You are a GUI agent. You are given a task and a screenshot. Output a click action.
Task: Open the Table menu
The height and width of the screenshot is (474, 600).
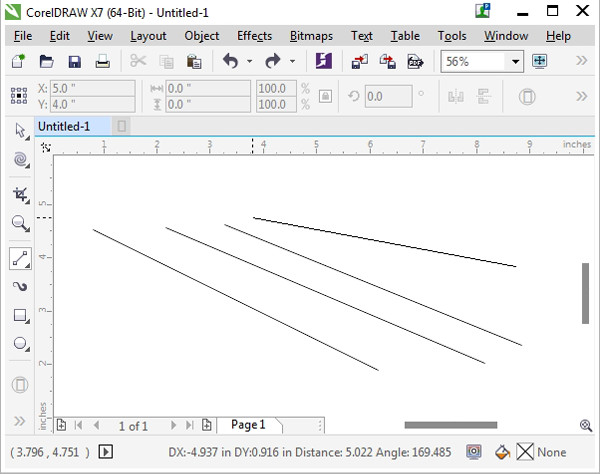pos(405,36)
